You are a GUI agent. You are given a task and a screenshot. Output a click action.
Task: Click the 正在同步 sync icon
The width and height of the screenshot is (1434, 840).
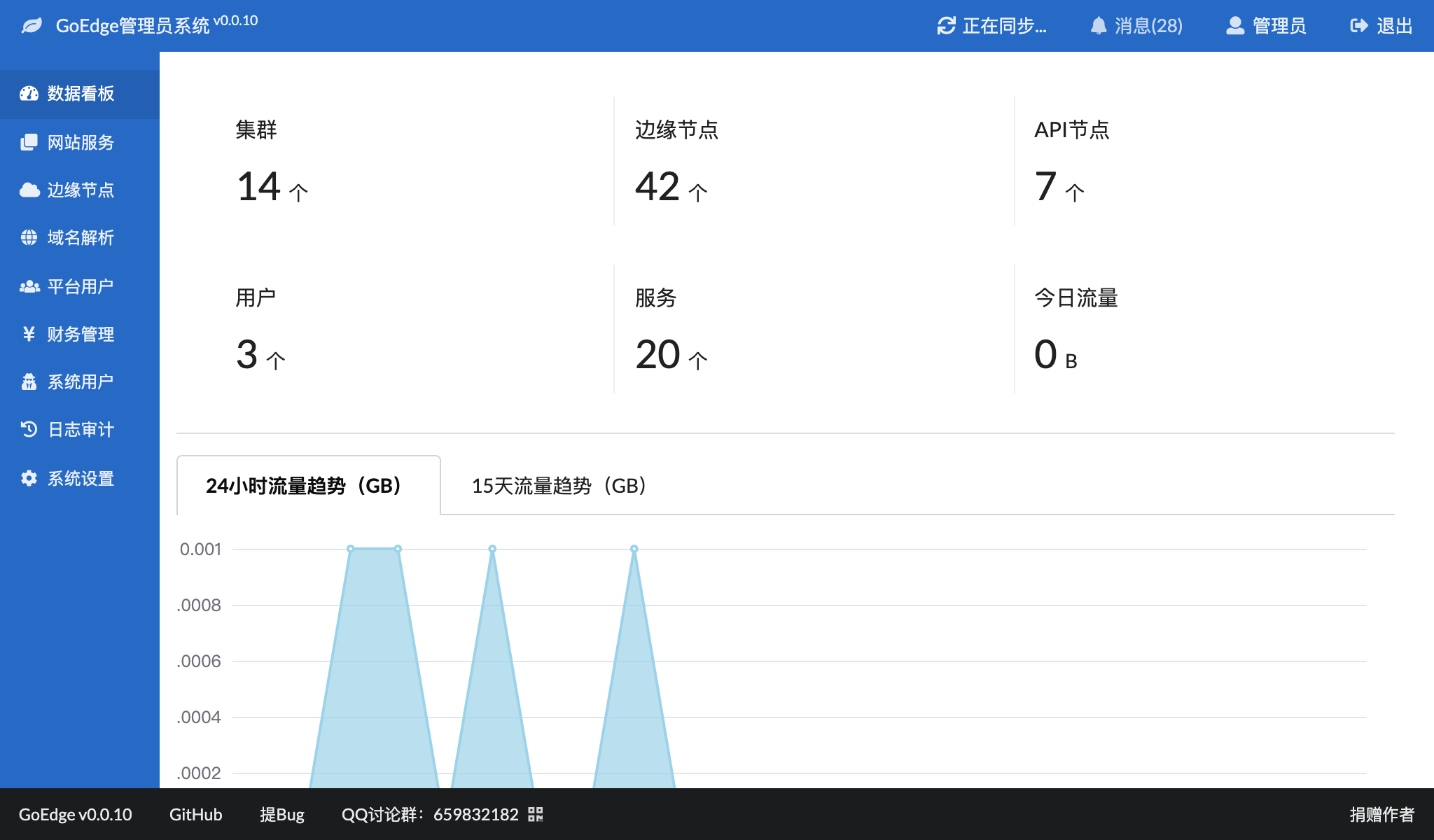[946, 25]
